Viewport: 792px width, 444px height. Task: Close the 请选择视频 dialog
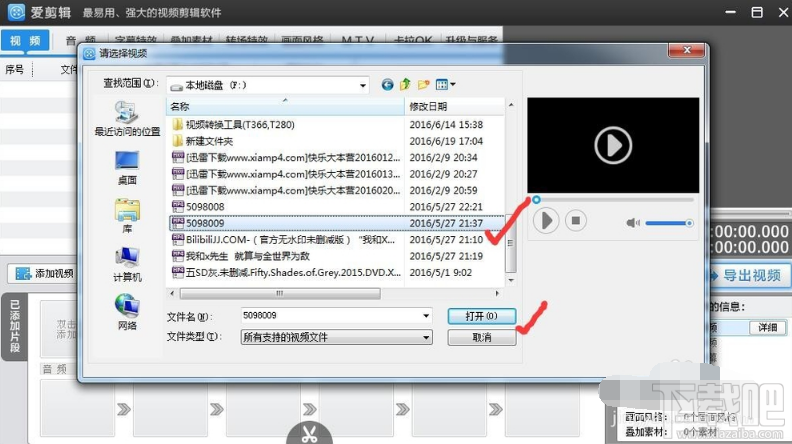coord(686,50)
